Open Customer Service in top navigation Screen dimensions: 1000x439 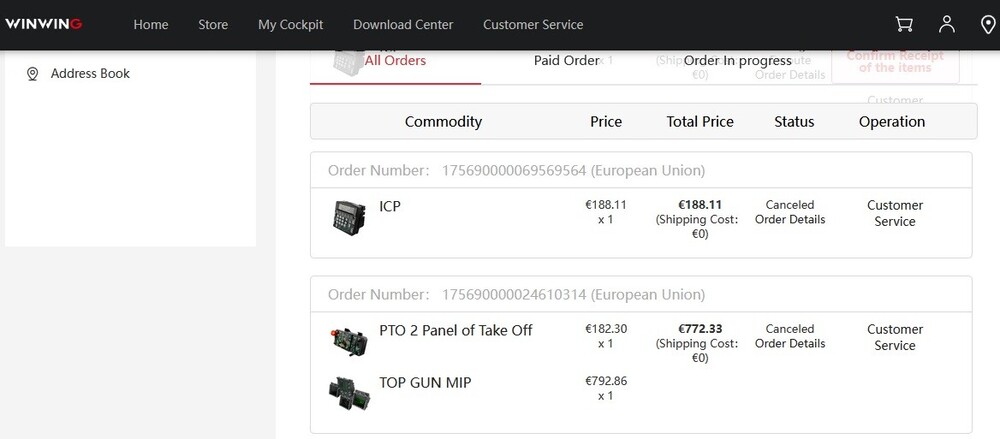[x=533, y=24]
